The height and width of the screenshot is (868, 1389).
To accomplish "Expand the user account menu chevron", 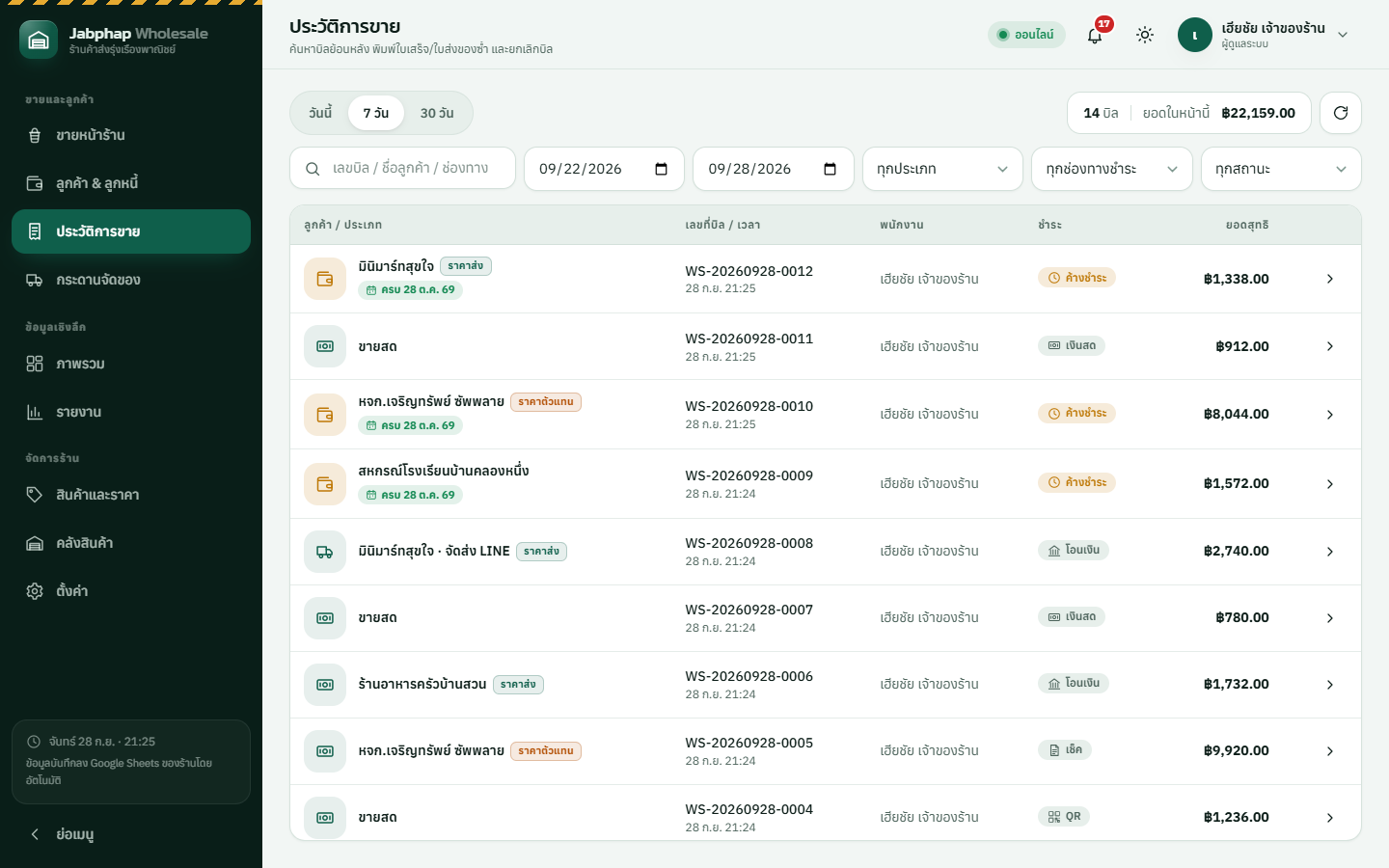I will point(1343,35).
